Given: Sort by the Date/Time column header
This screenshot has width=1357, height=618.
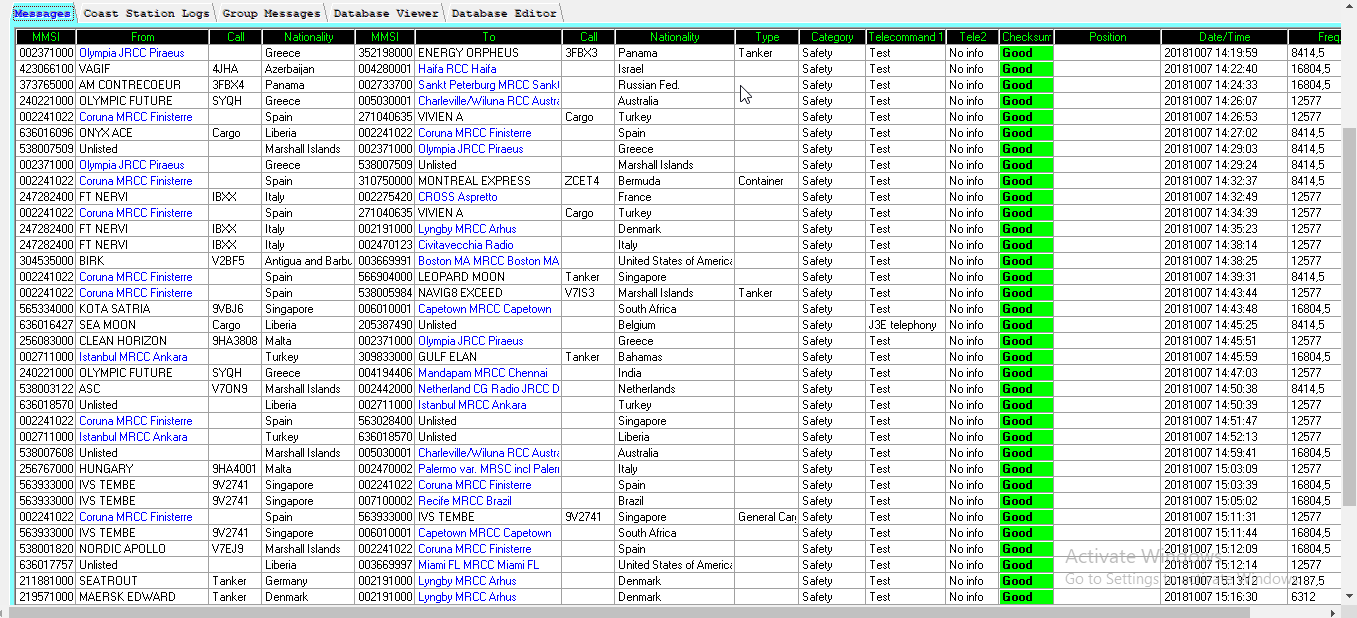Looking at the screenshot, I should 1224,37.
